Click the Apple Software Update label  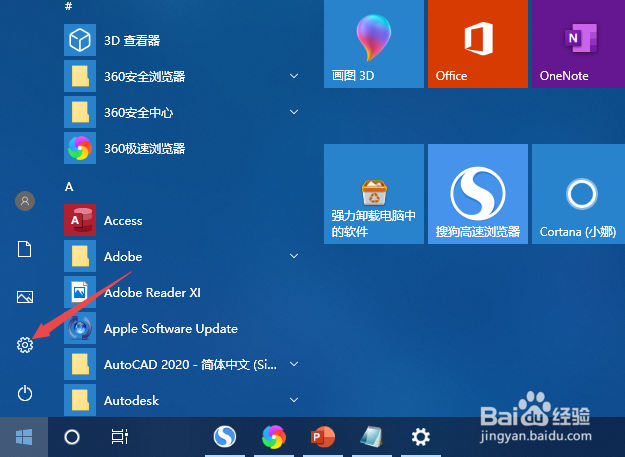pyautogui.click(x=171, y=329)
